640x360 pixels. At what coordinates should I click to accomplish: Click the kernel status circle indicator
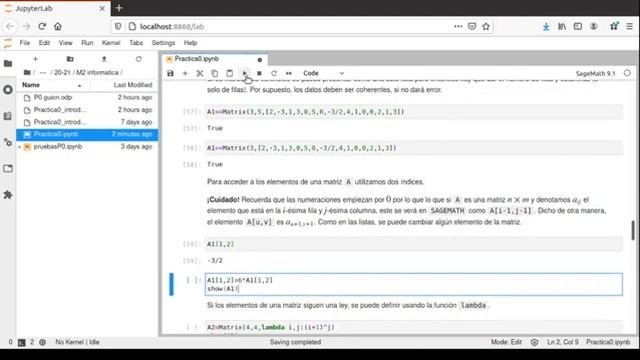(627, 73)
